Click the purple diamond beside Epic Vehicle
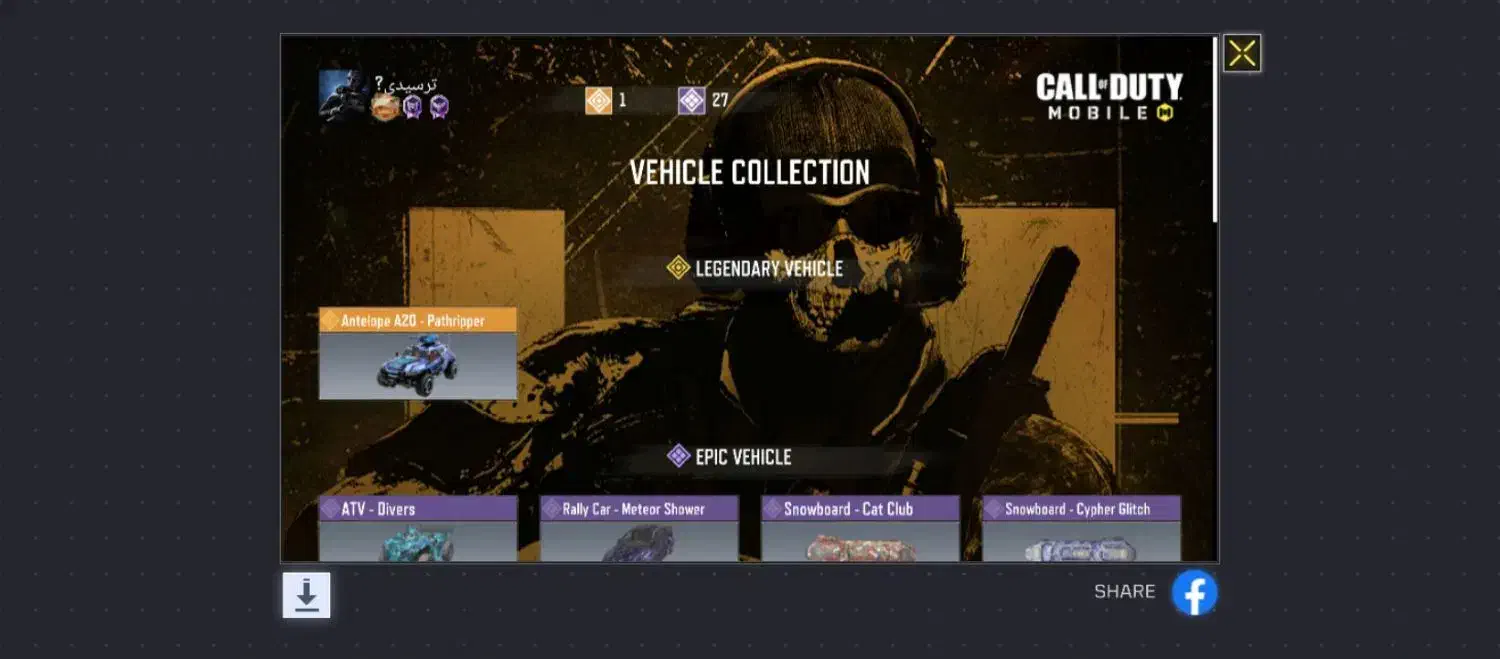1500x659 pixels. tap(678, 457)
